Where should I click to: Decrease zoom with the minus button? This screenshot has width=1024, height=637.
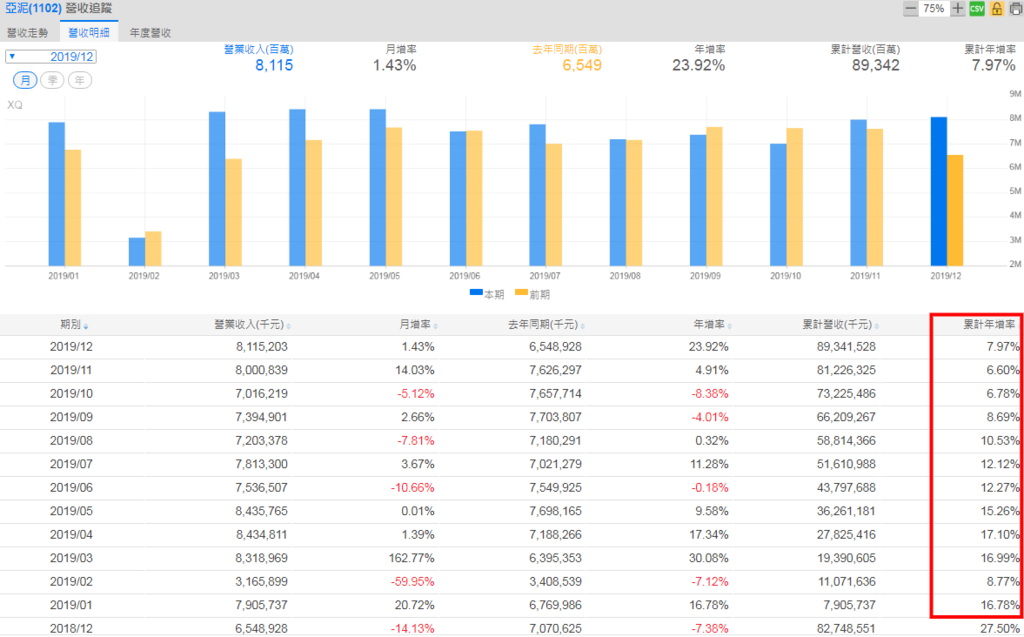[910, 8]
